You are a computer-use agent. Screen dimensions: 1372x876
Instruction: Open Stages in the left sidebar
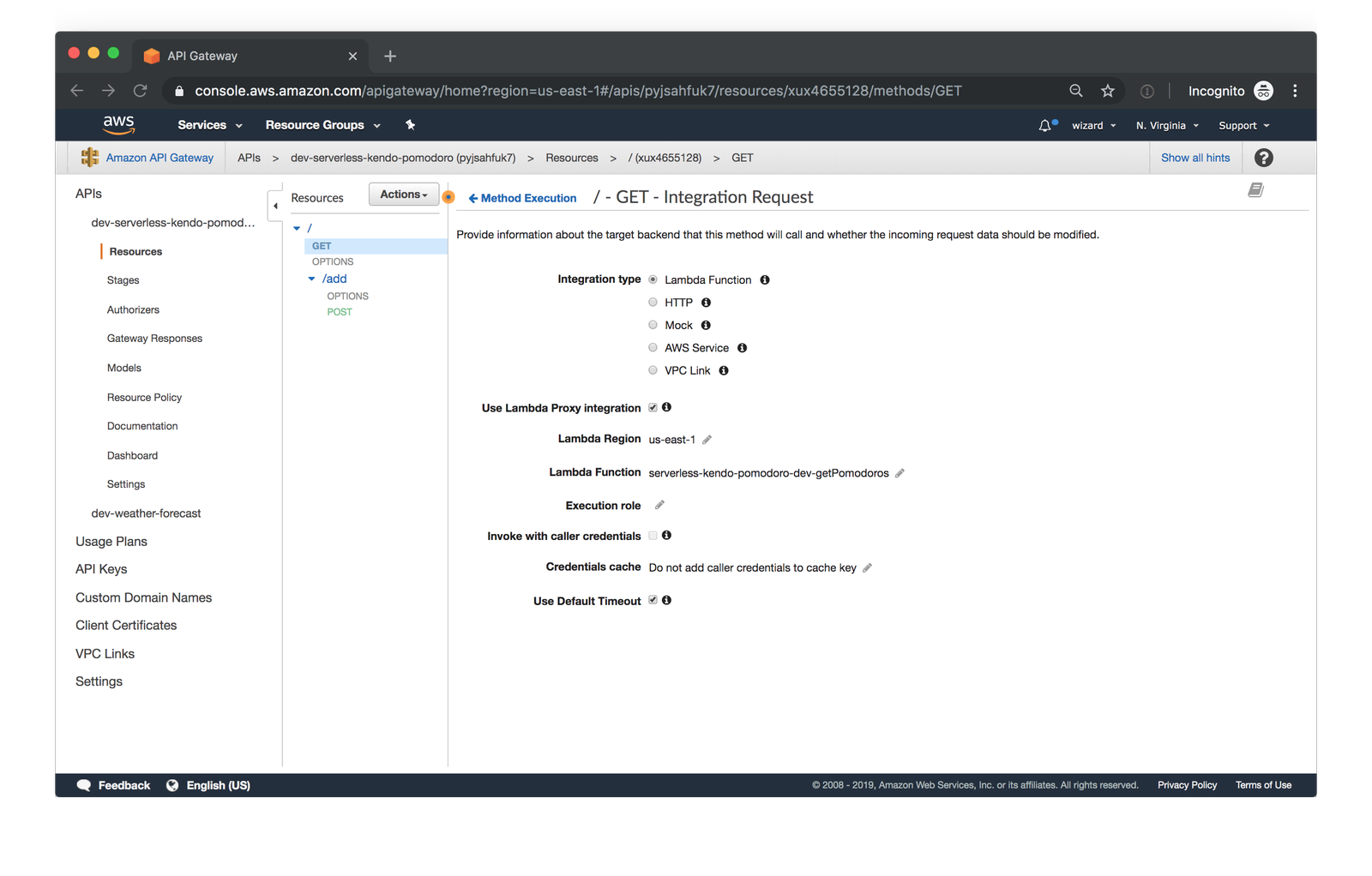tap(123, 280)
